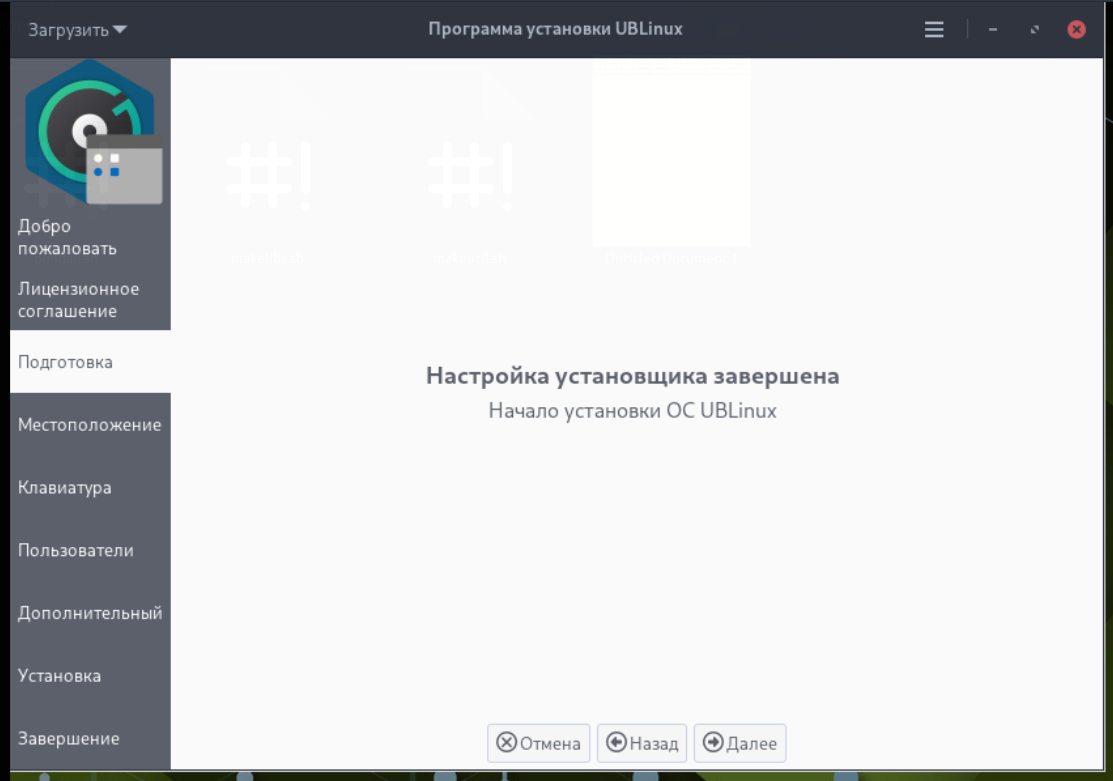Minimize the installer window
Viewport: 1113px width, 781px height.
tap(993, 29)
